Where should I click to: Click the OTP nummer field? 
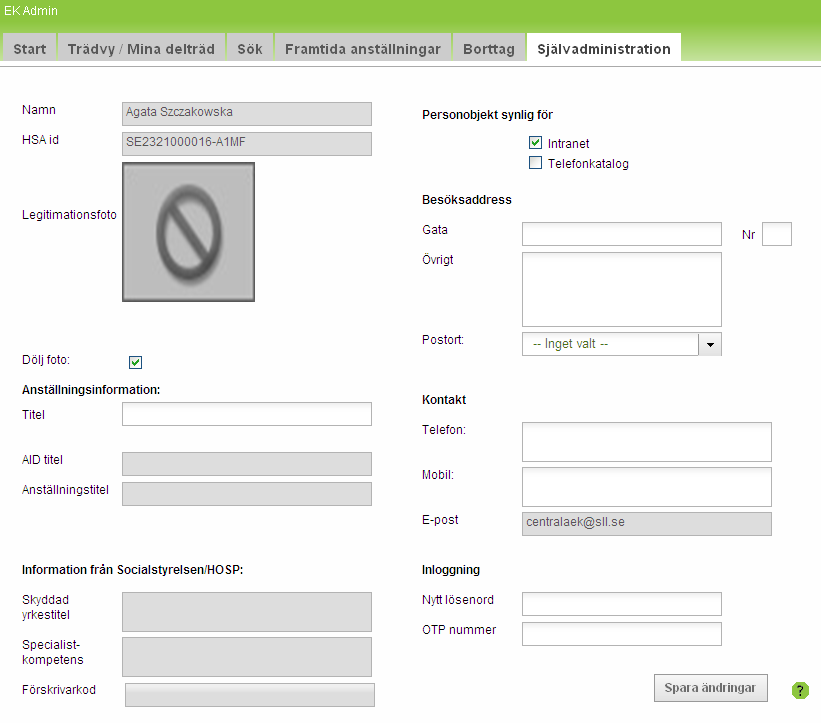coord(622,634)
